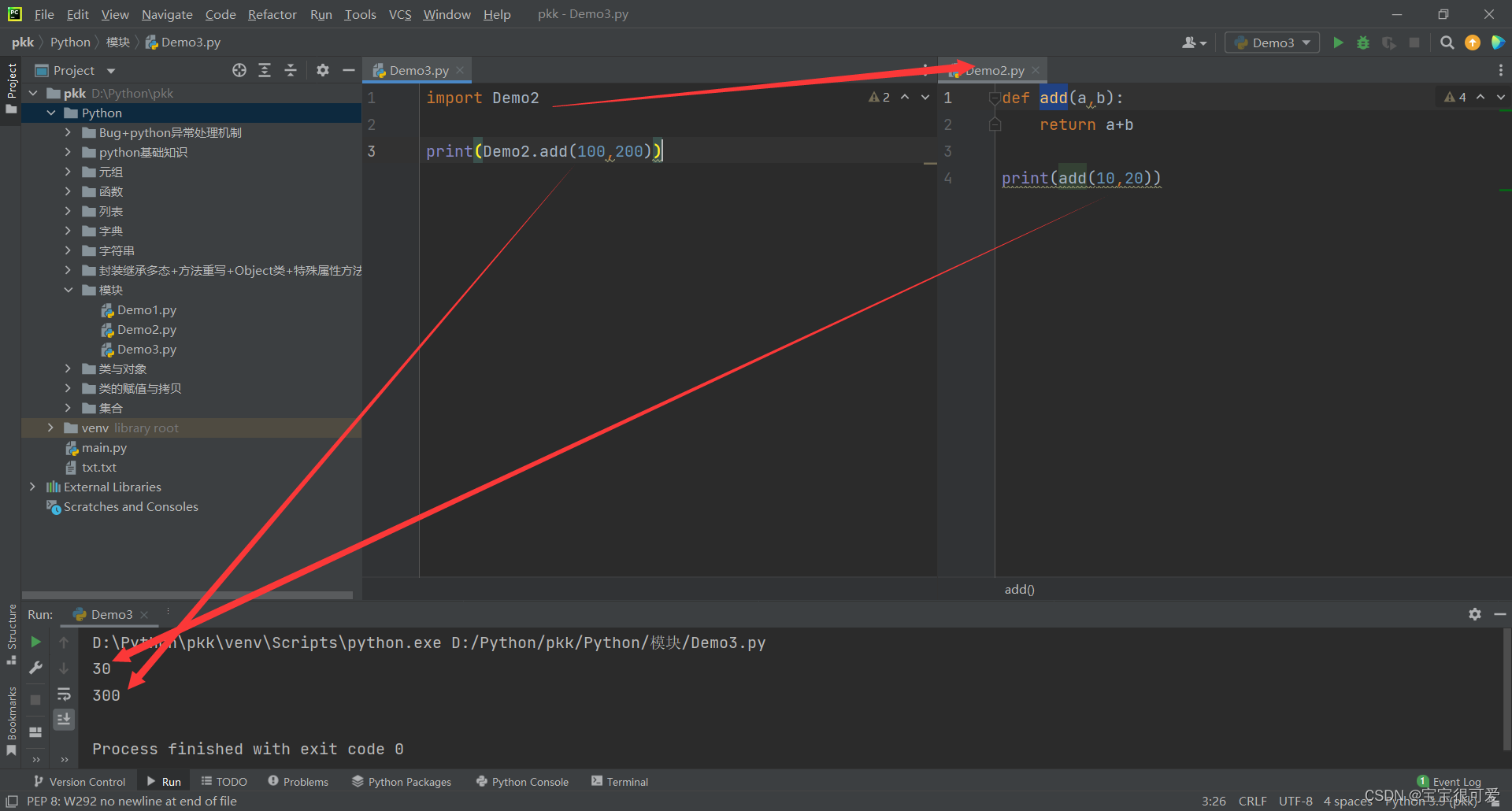Hide the Run tool window
The width and height of the screenshot is (1512, 811).
1500,614
